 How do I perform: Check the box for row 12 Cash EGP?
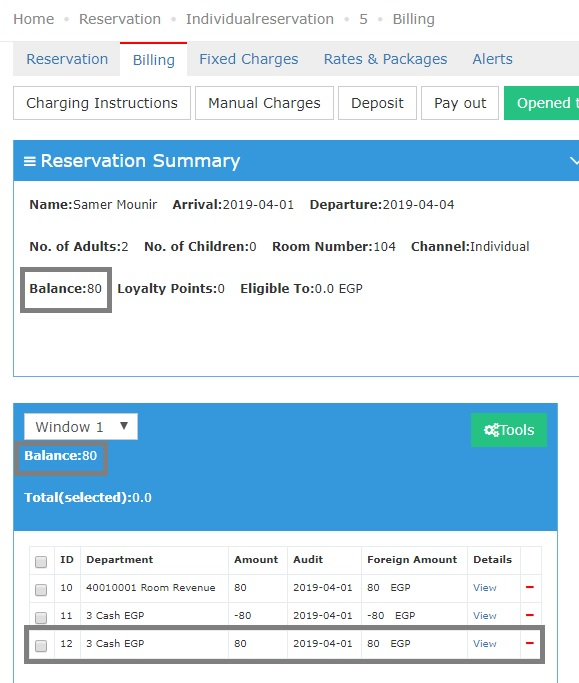41,645
